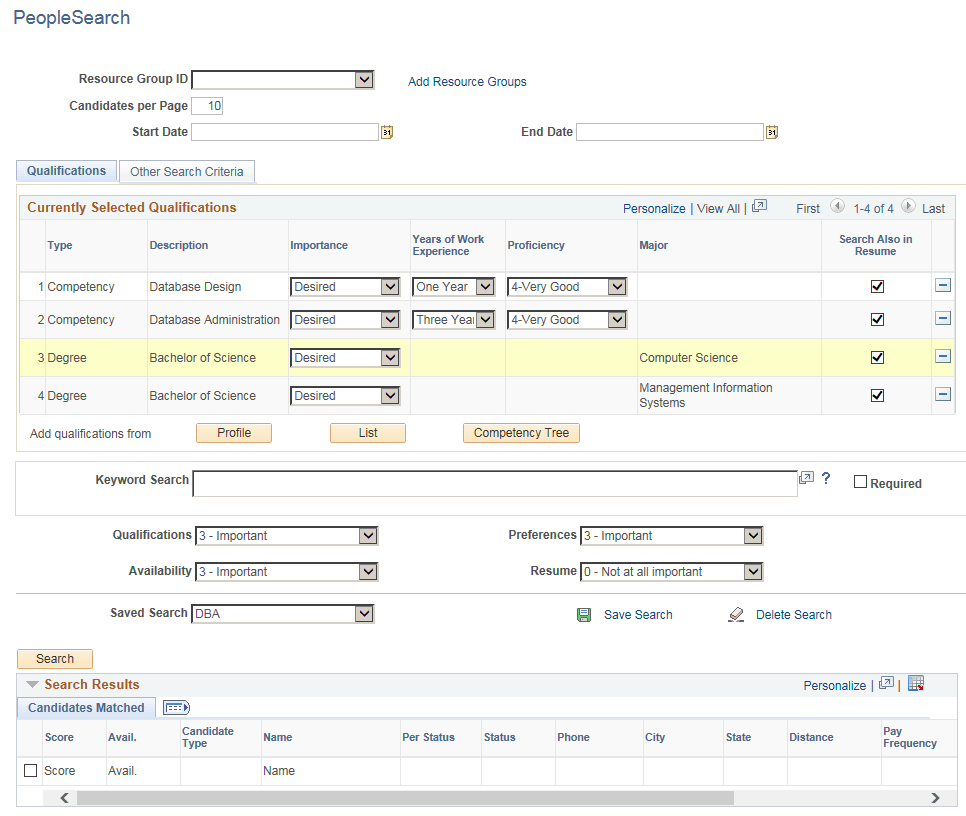Open the Resource Group ID dropdown
This screenshot has width=966, height=816.
tap(366, 79)
